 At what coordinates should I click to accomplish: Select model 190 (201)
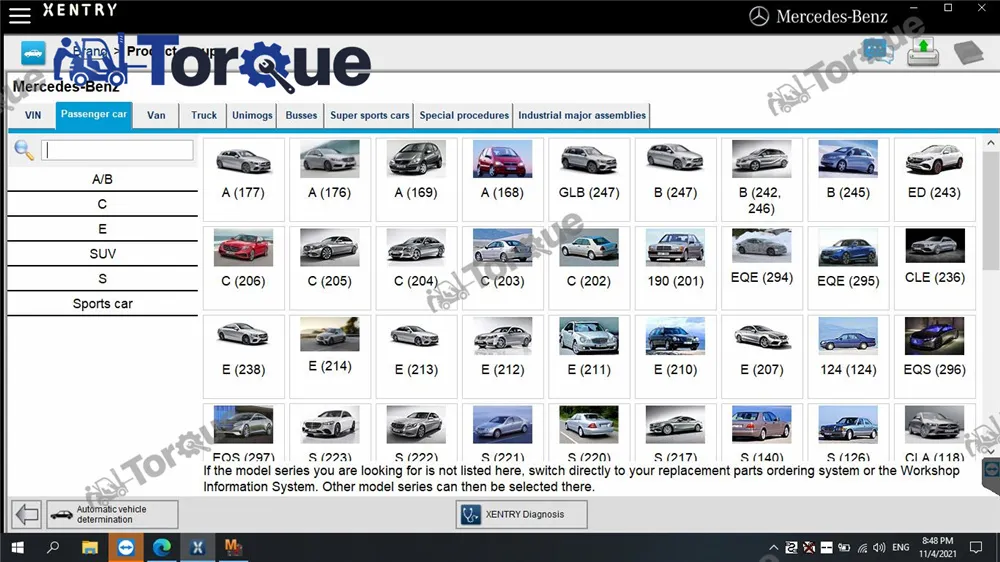pyautogui.click(x=675, y=268)
